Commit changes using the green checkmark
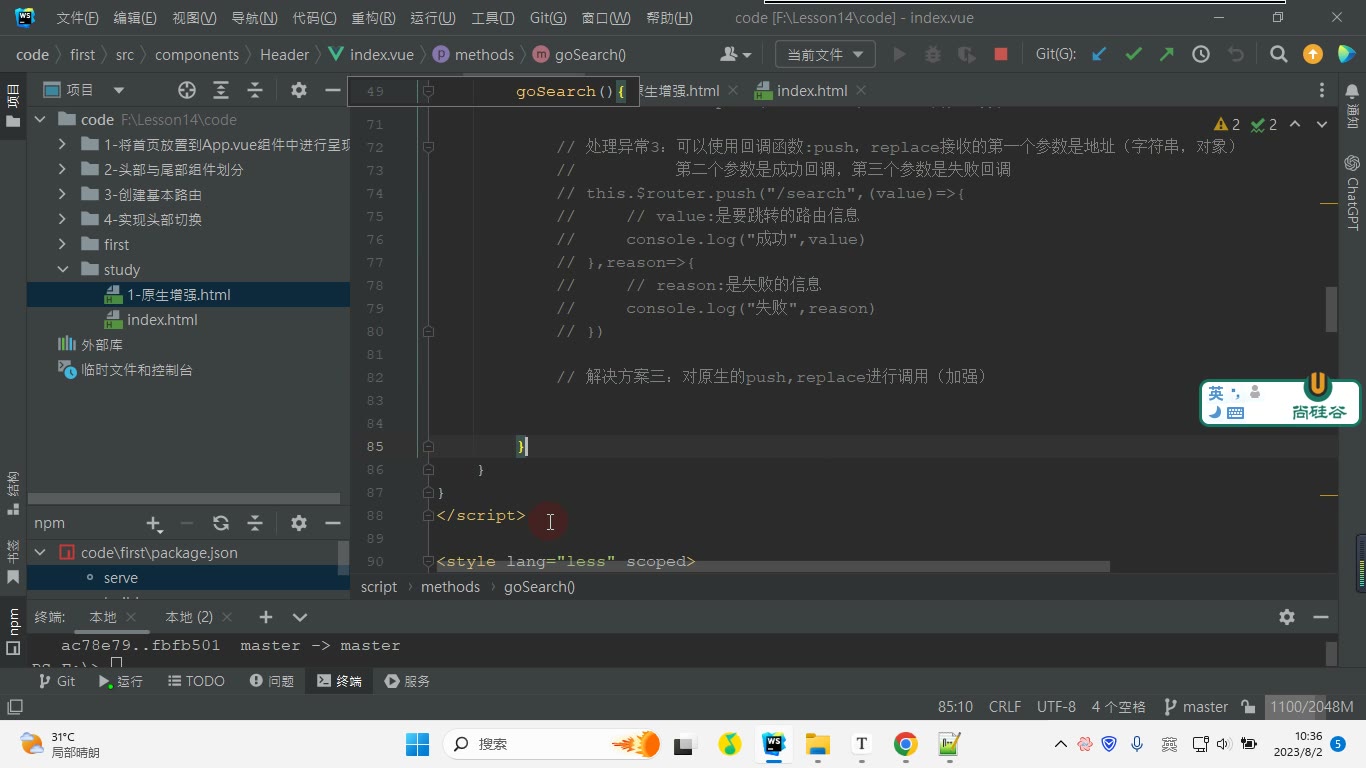Image resolution: width=1366 pixels, height=768 pixels. pyautogui.click(x=1133, y=55)
